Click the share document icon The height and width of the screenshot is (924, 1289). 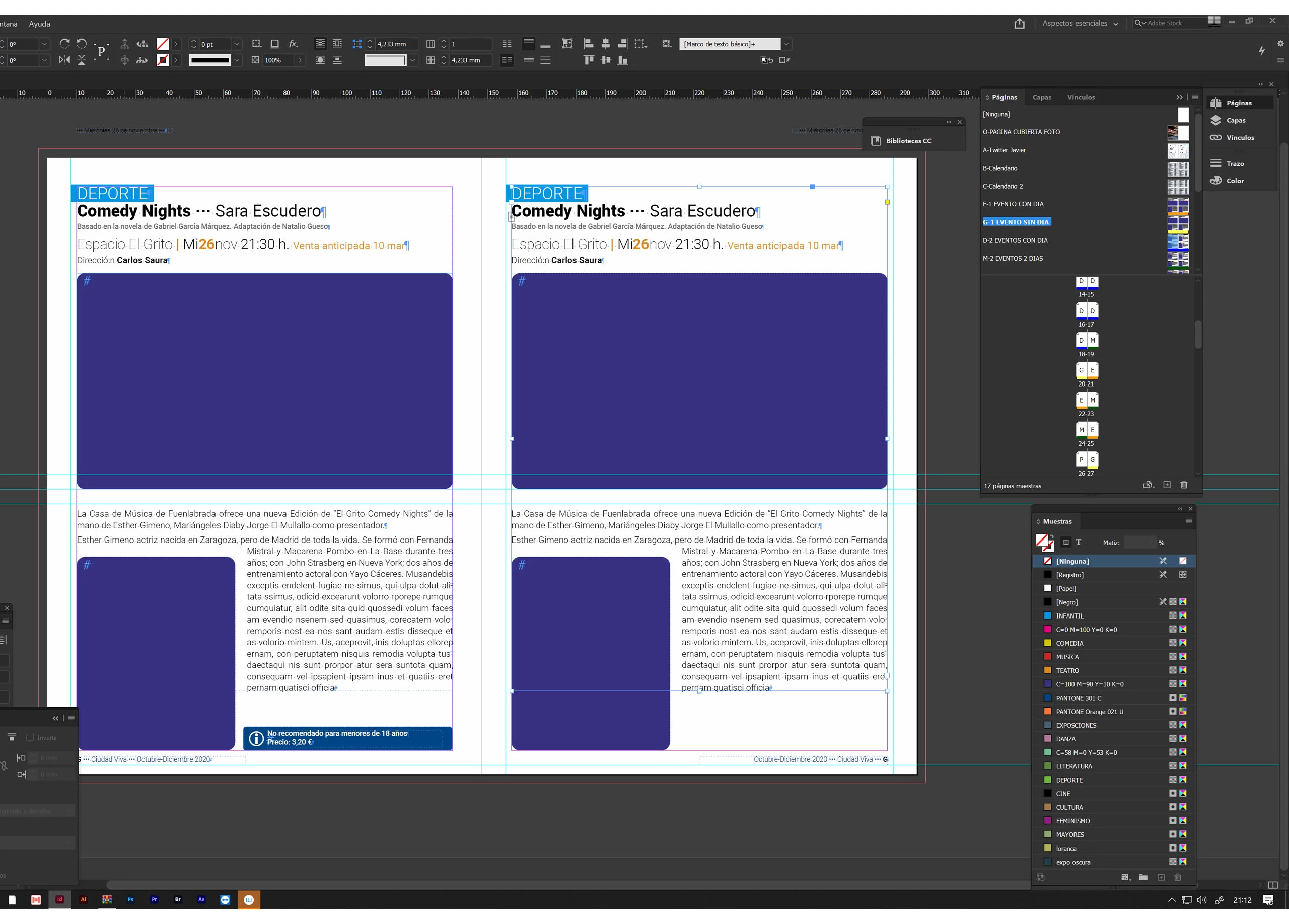click(1019, 23)
